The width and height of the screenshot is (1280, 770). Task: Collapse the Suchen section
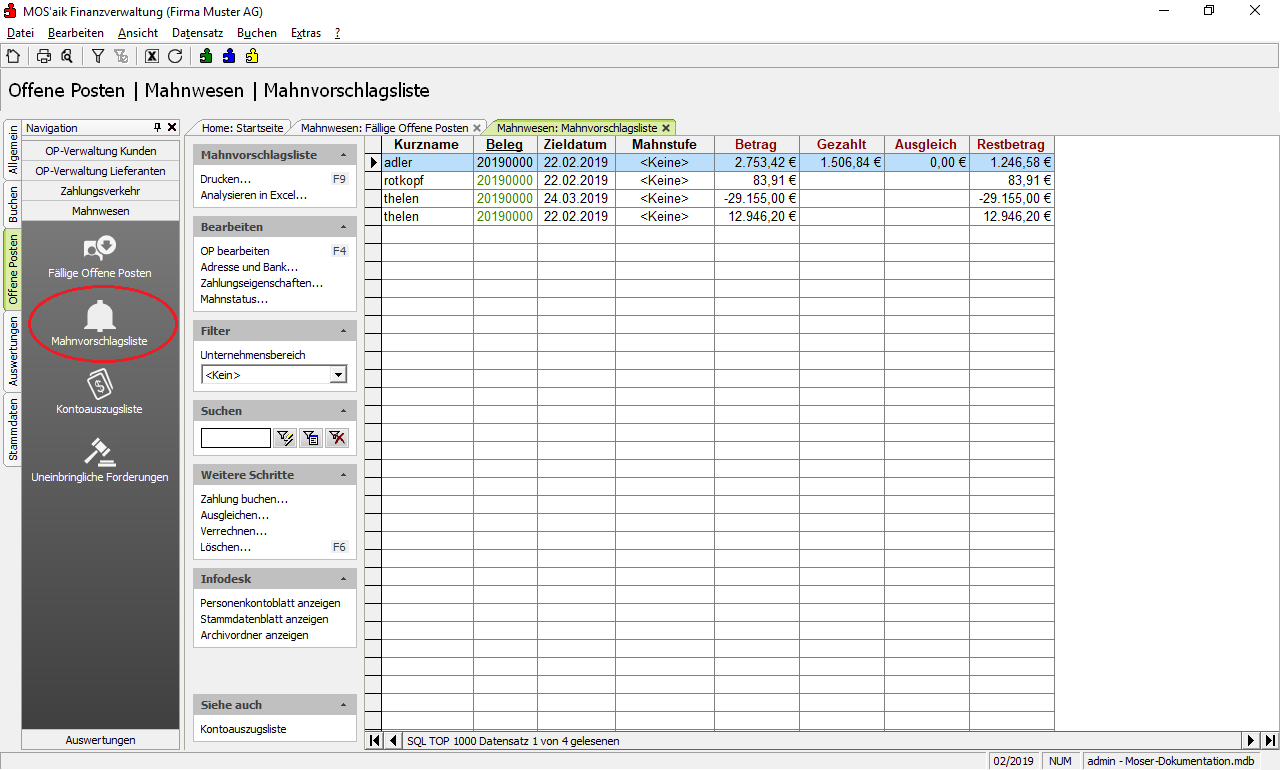[344, 411]
